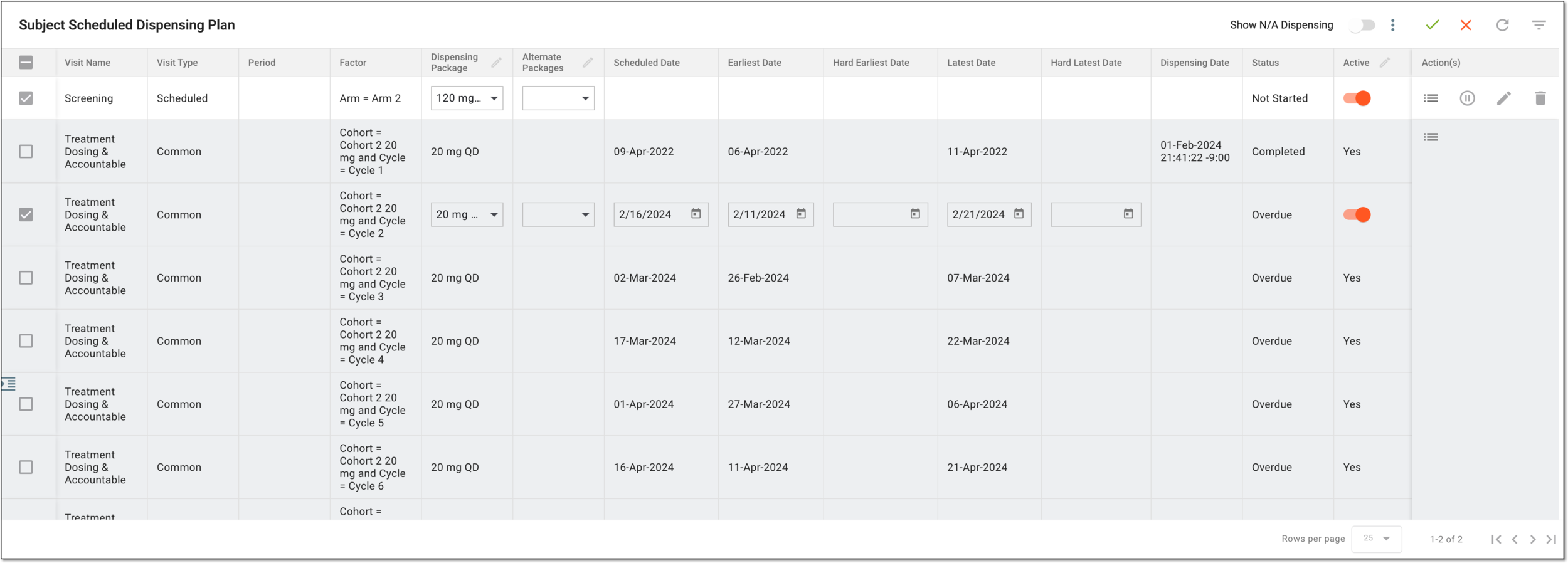
Task: Click the Arm = Arm 2 factor cell
Action: click(370, 98)
